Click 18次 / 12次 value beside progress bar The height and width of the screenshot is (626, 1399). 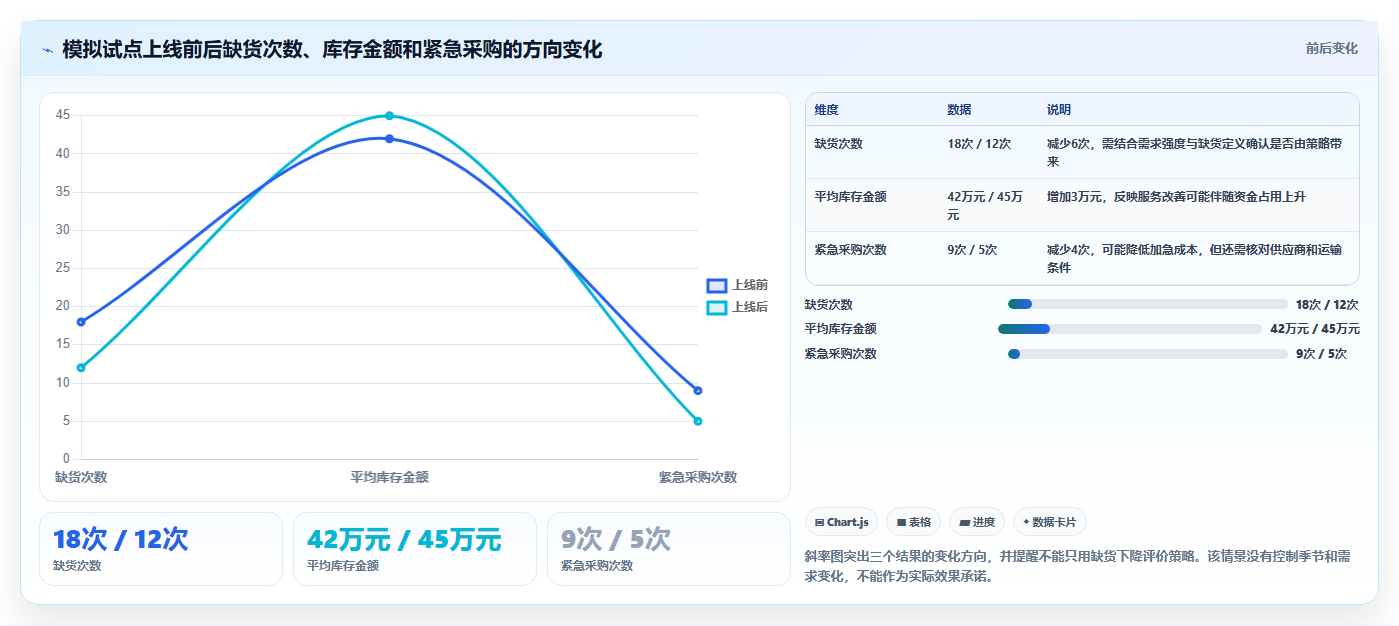click(x=1327, y=304)
